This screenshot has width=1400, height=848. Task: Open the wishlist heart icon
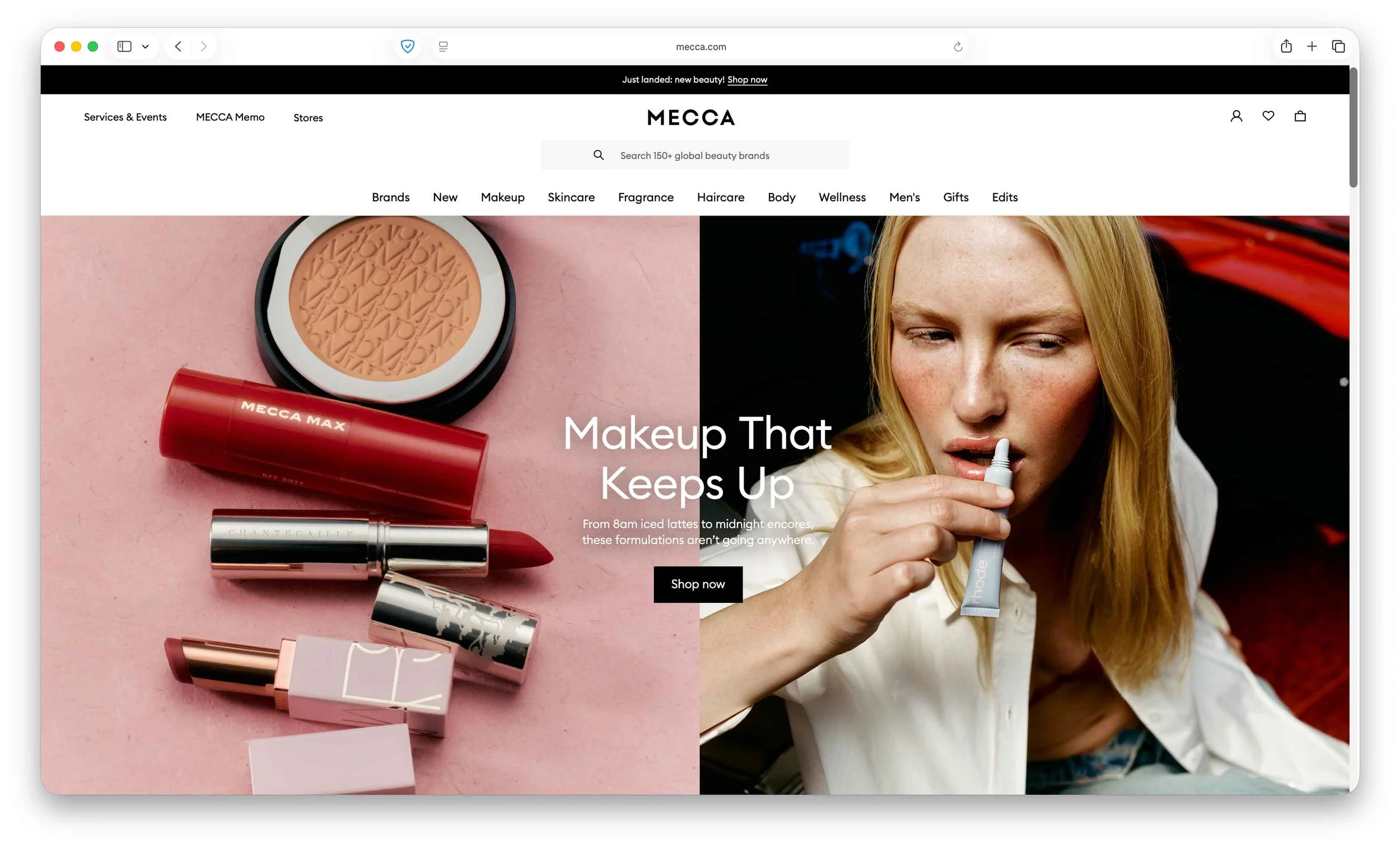point(1268,116)
